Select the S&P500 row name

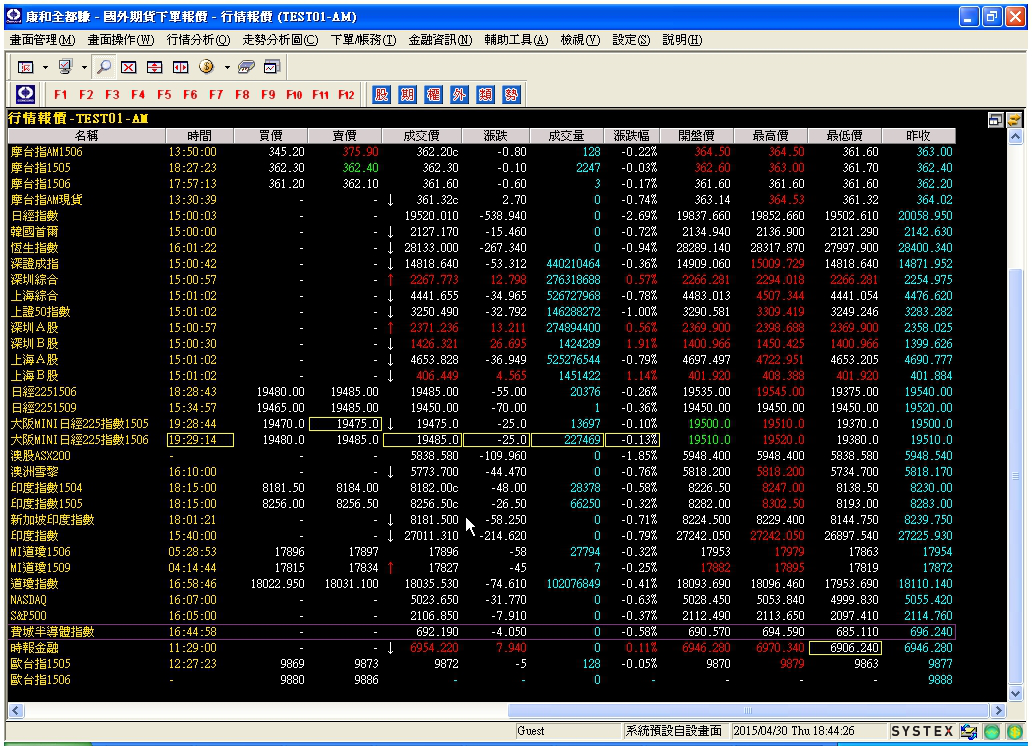click(x=28, y=616)
